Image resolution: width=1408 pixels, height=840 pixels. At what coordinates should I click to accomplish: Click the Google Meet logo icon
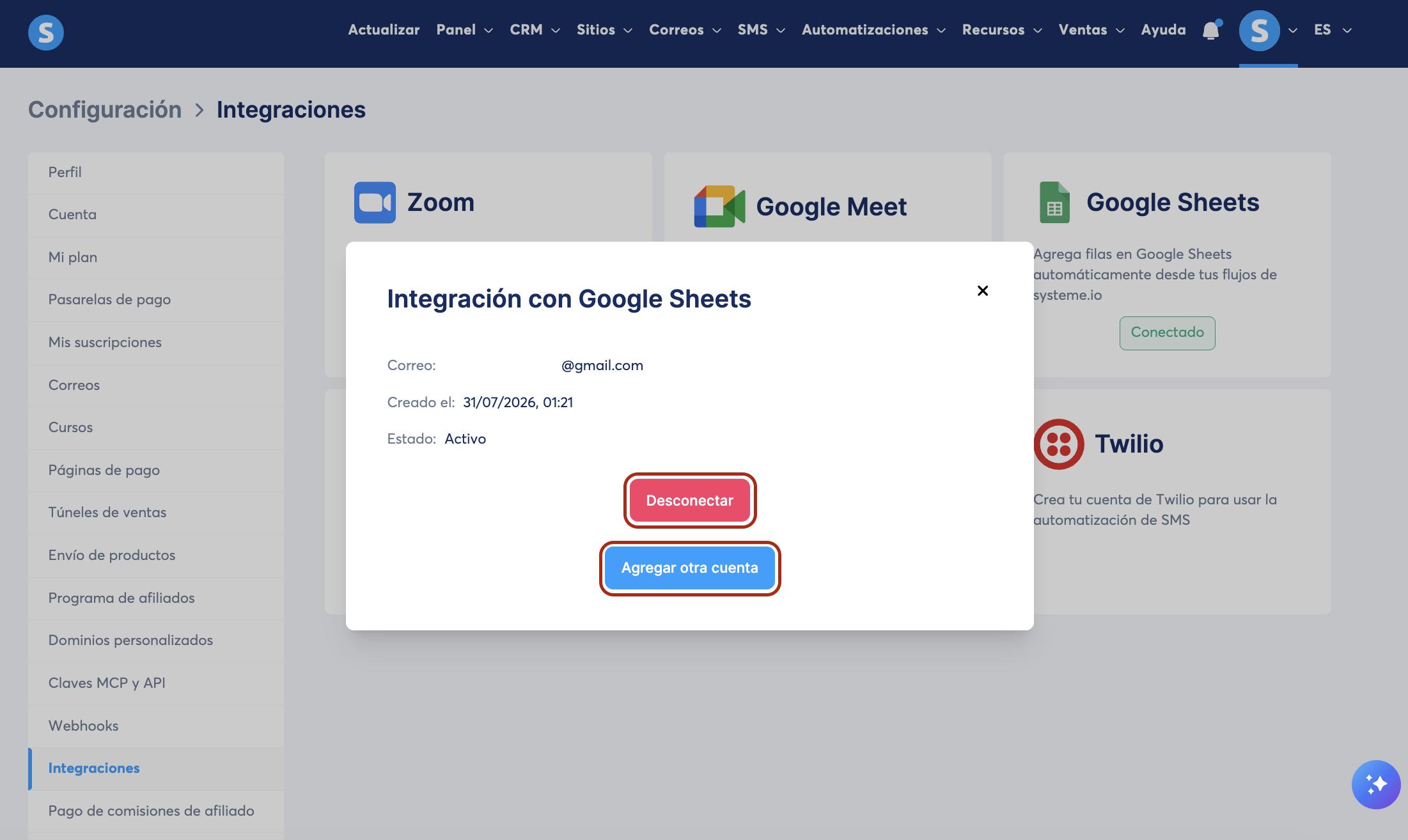coord(719,206)
